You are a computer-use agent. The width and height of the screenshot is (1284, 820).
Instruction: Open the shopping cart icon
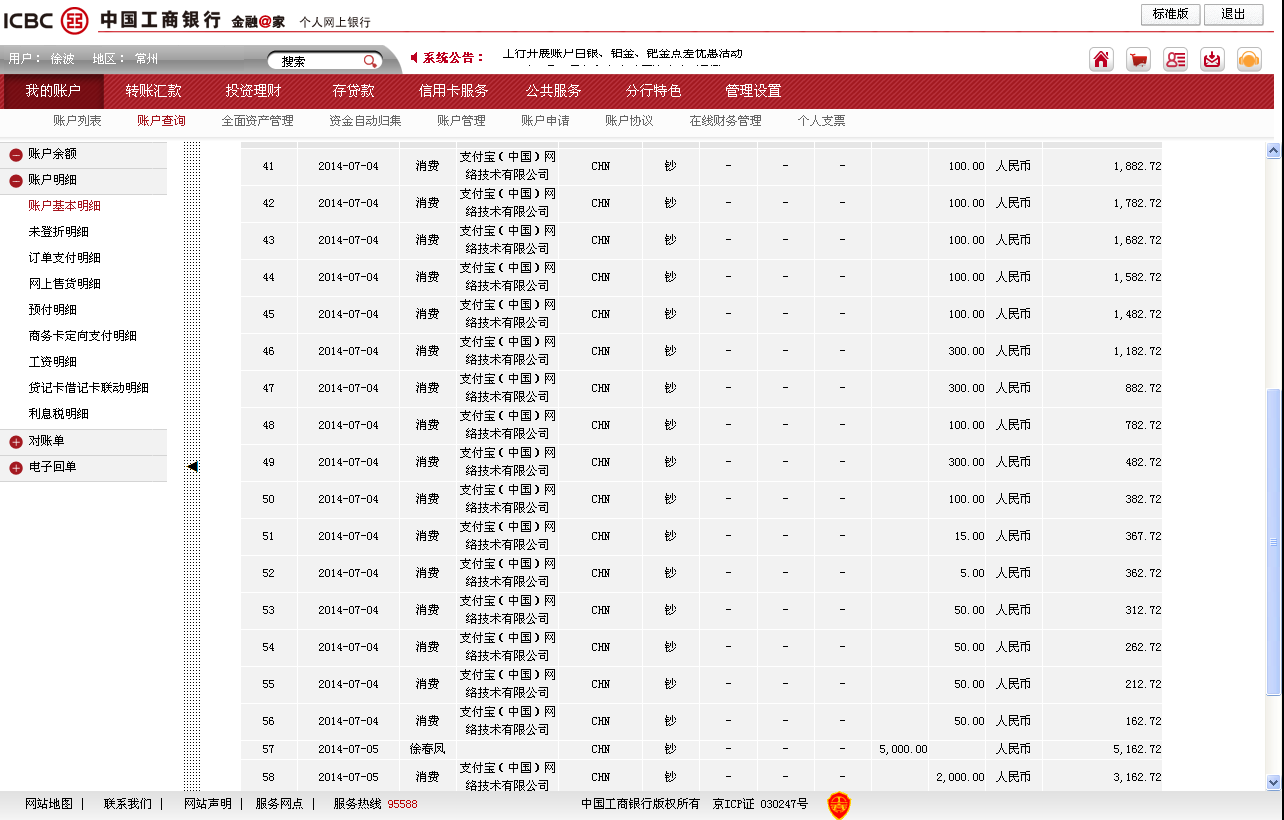tap(1138, 59)
